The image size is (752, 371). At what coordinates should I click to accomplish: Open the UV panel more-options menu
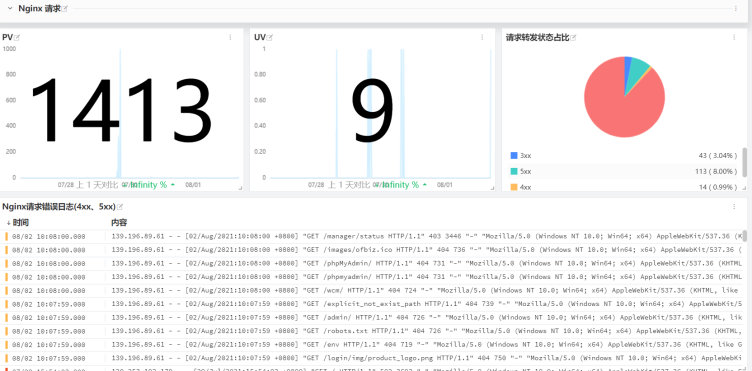482,37
